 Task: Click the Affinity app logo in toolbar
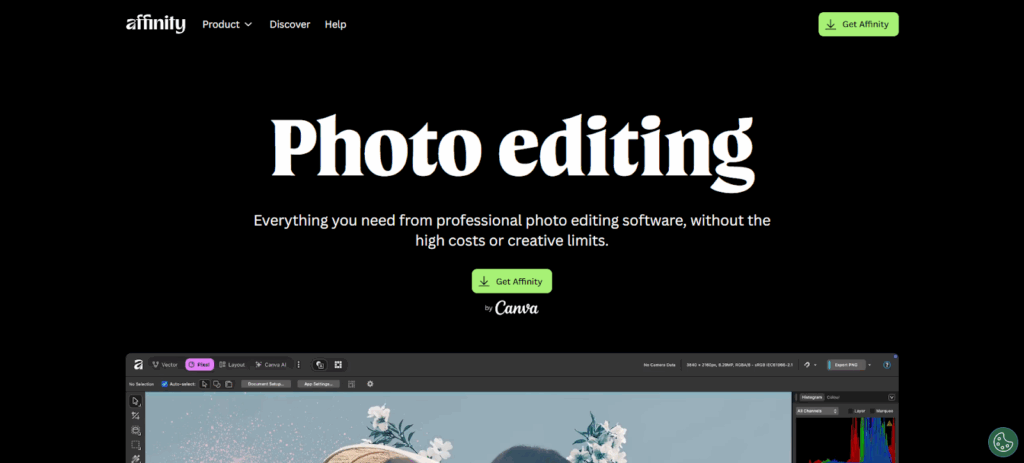(x=137, y=365)
